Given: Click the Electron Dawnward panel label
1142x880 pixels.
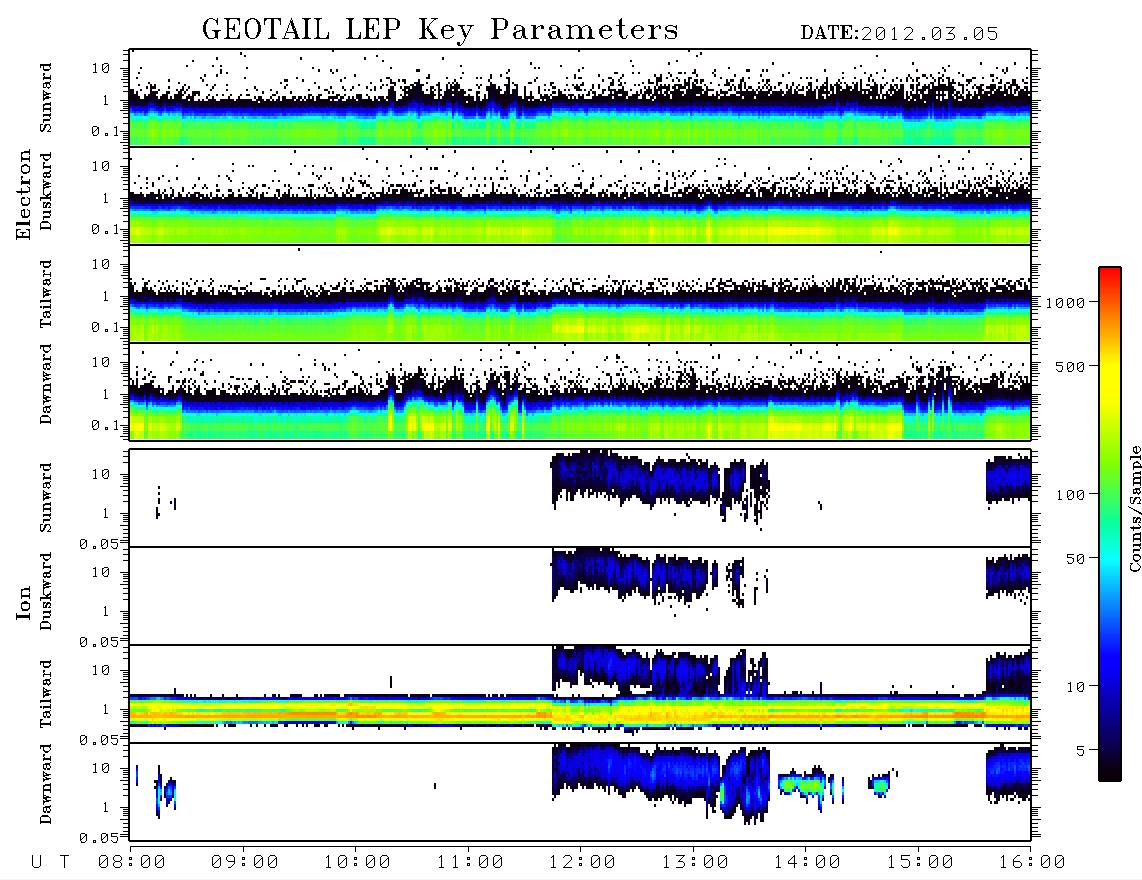Looking at the screenshot, I should click(x=46, y=384).
